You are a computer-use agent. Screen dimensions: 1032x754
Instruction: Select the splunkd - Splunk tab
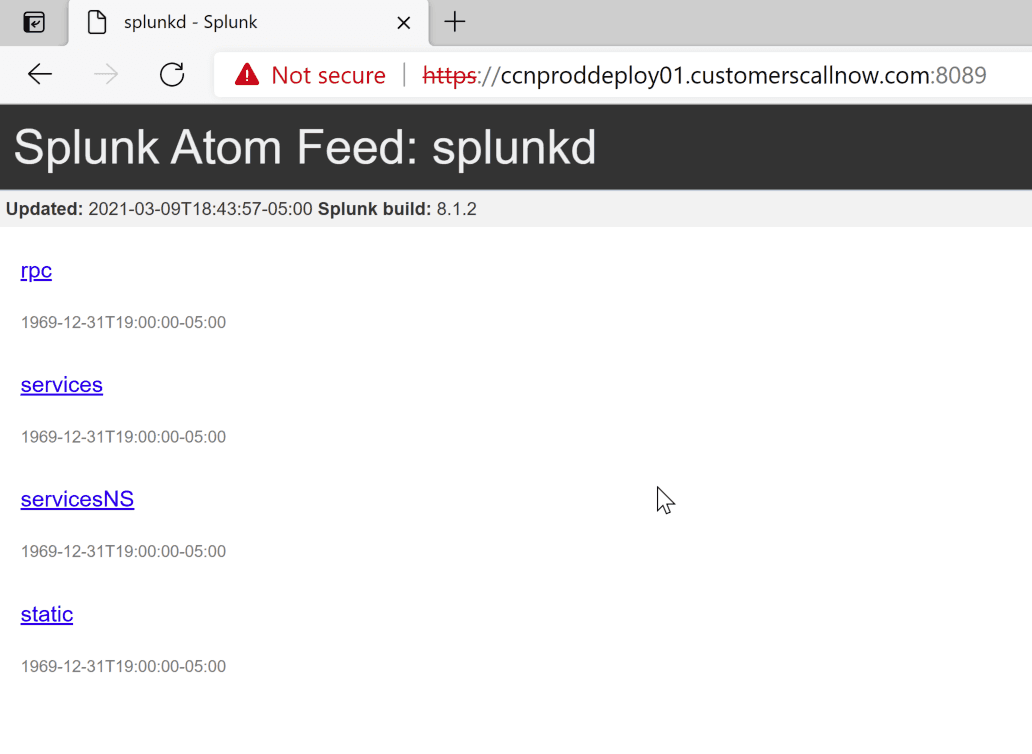click(x=248, y=22)
